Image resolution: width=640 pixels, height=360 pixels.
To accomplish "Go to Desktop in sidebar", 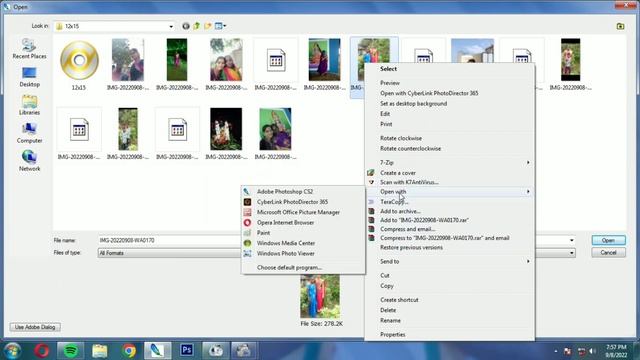I will coord(29,77).
